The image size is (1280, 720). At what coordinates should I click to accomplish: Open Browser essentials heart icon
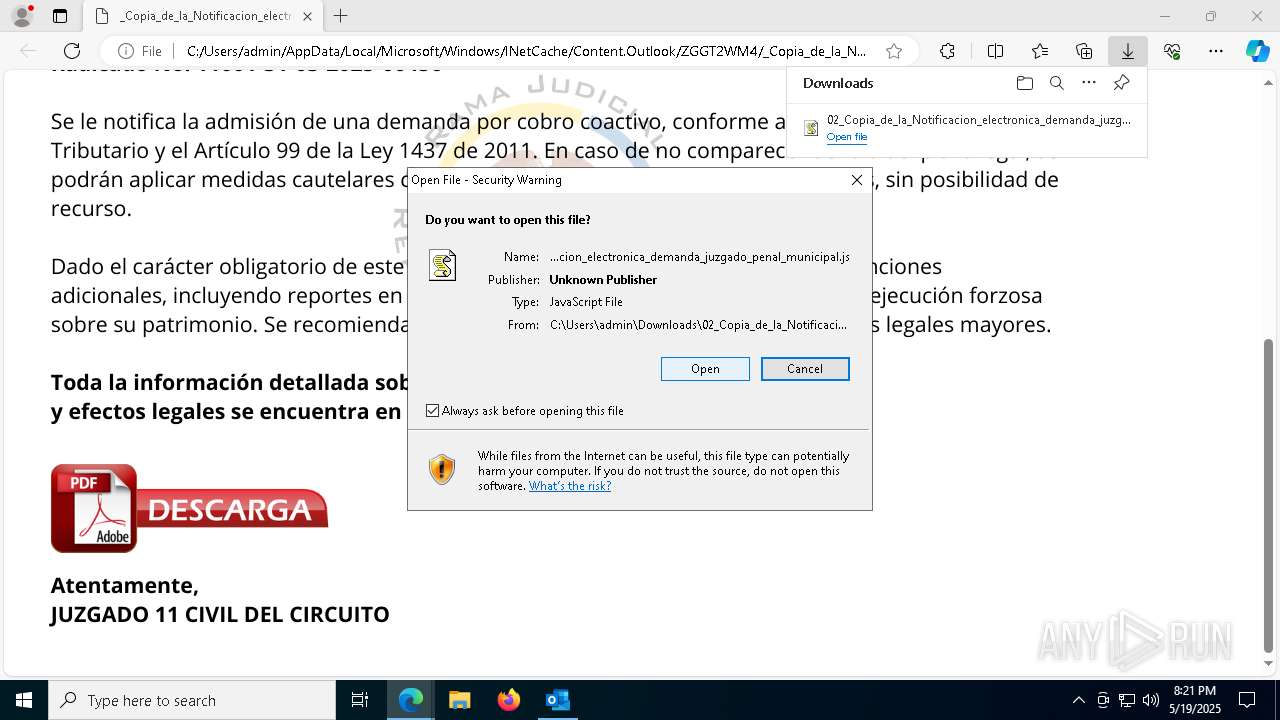(1172, 51)
